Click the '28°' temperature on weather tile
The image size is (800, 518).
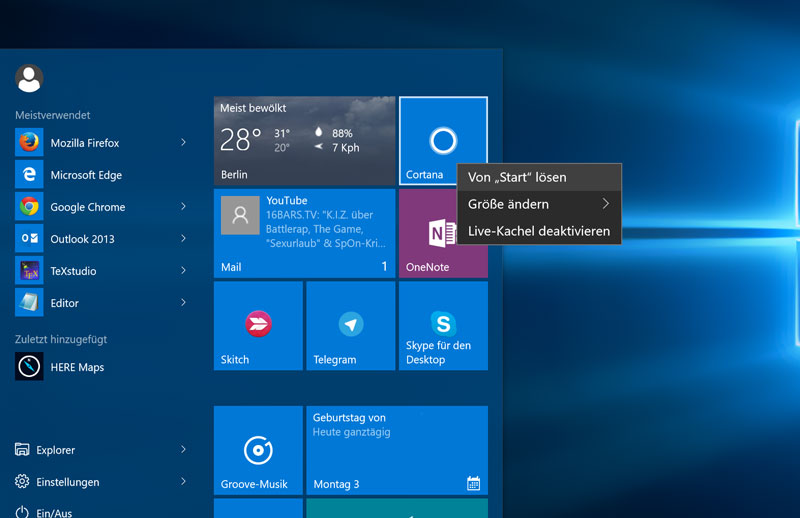coord(240,140)
